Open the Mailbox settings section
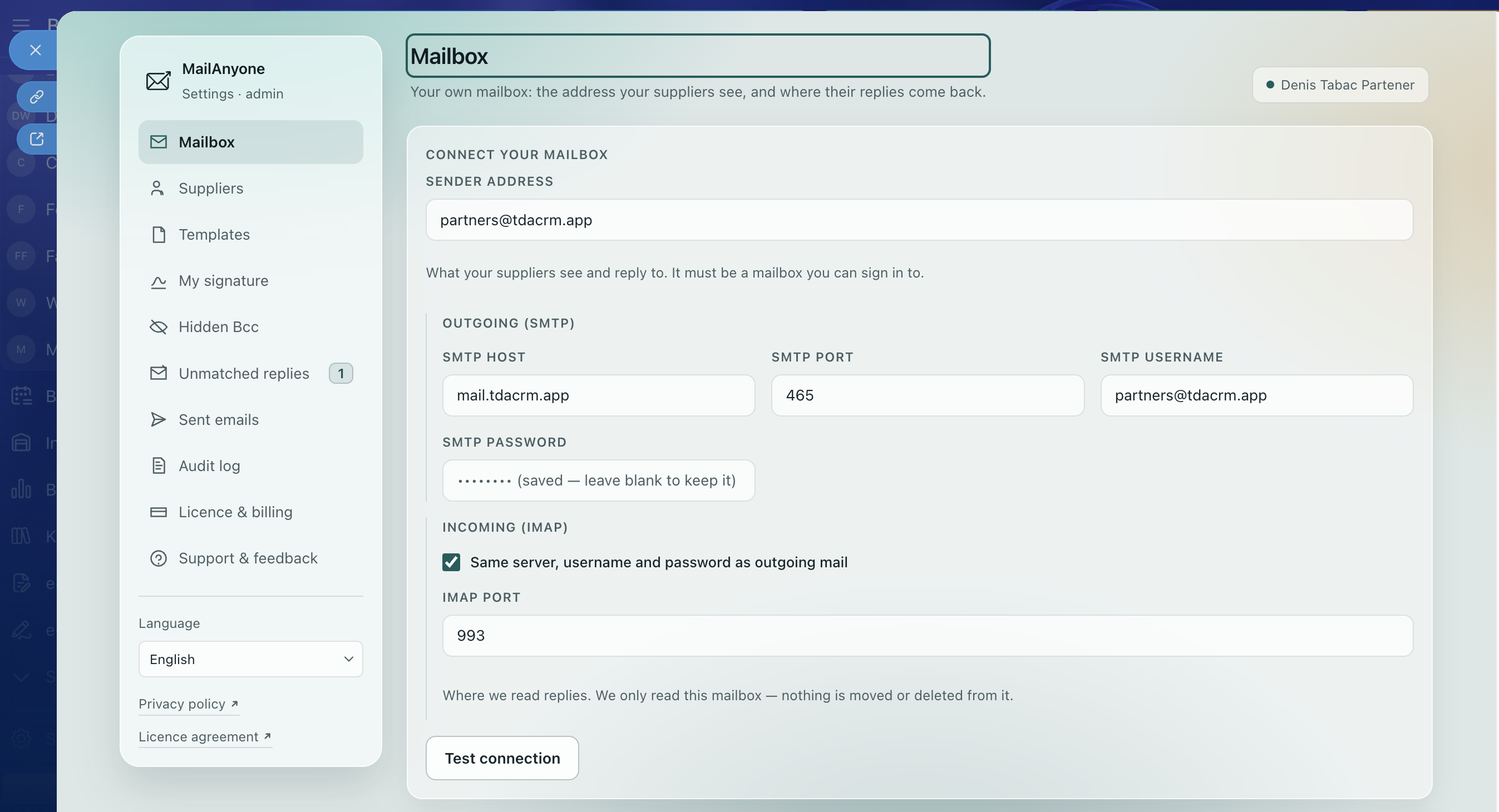 [x=251, y=142]
